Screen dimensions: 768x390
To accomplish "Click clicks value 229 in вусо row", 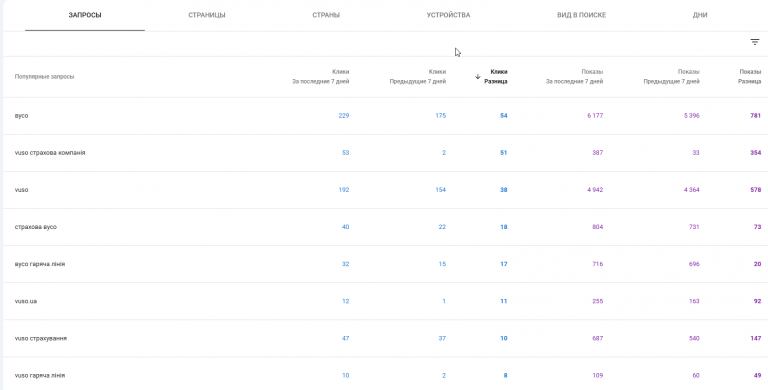I will pyautogui.click(x=344, y=116).
